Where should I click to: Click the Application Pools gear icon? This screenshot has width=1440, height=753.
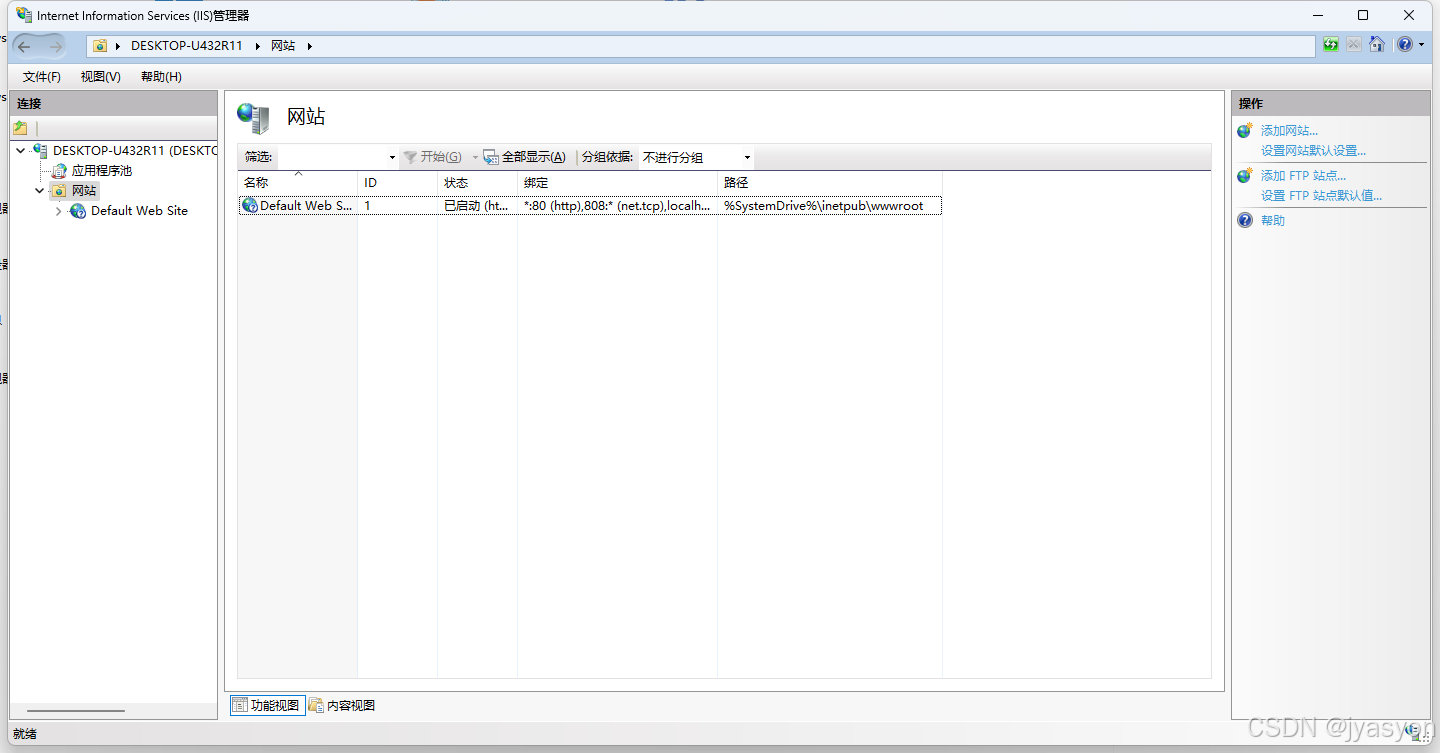coord(60,171)
